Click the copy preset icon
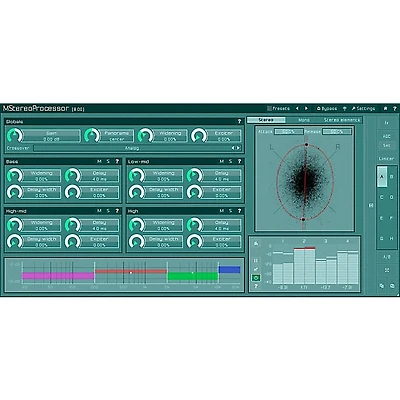 click(x=382, y=286)
